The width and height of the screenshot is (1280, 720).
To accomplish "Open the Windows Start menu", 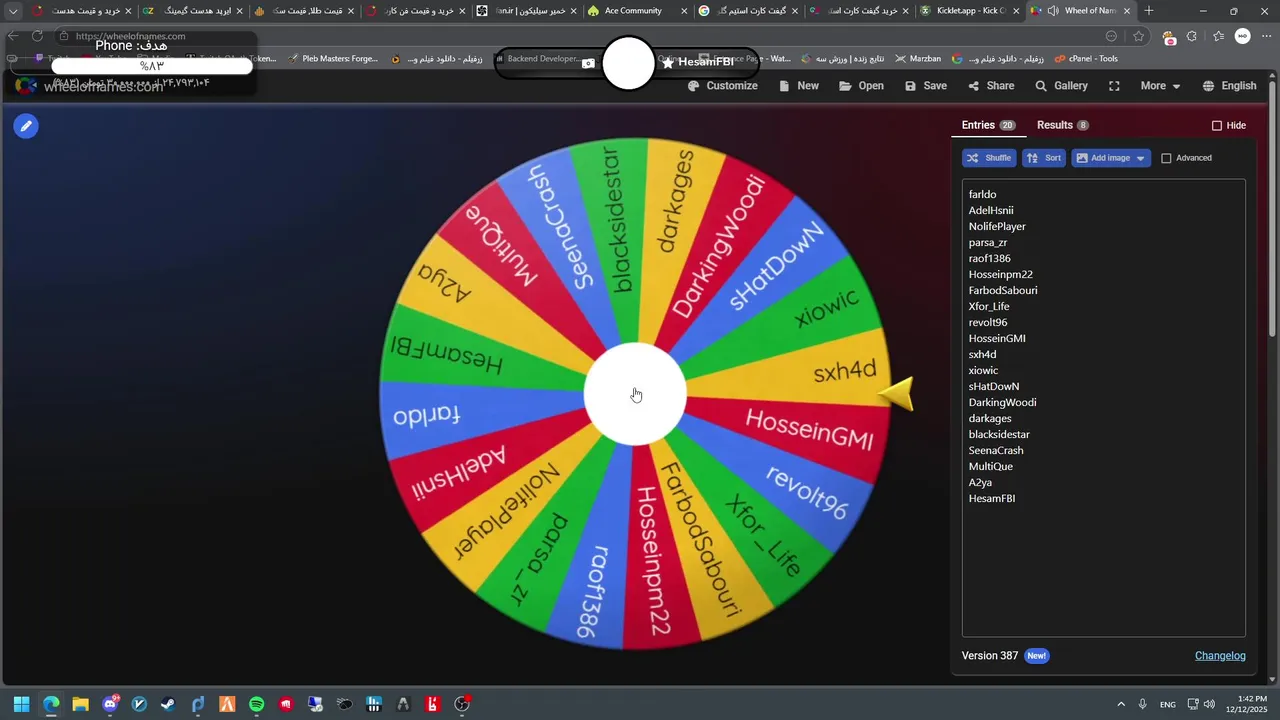I will pos(21,704).
